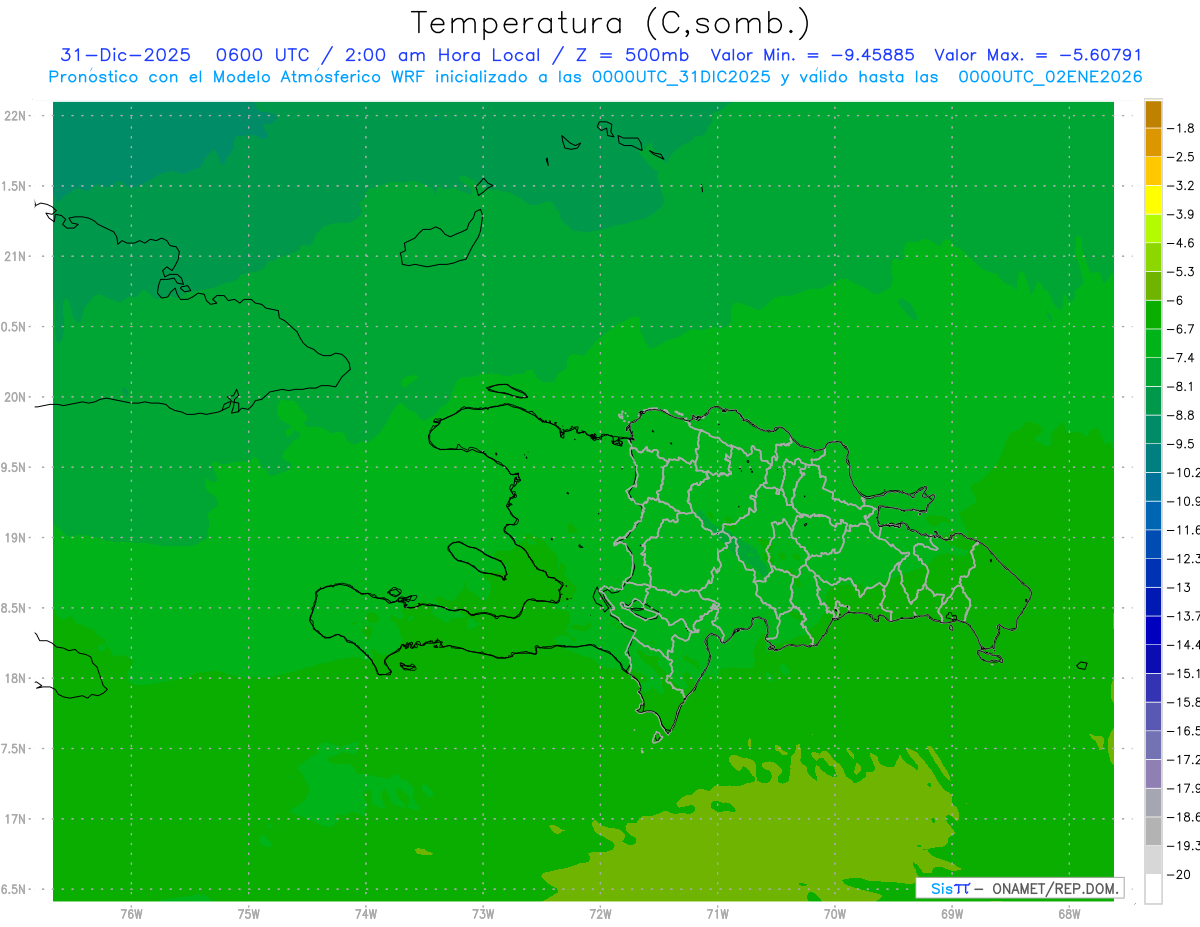Pick the olive swatch between -5.3 and -6
The image size is (1200, 927).
coord(1153,286)
